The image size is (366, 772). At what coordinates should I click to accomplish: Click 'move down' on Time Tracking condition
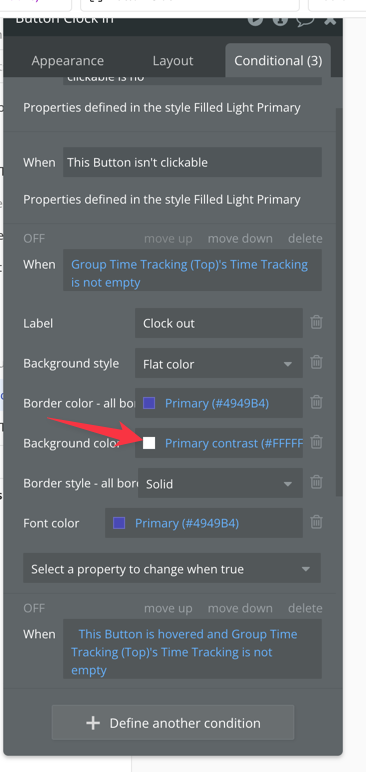[240, 238]
